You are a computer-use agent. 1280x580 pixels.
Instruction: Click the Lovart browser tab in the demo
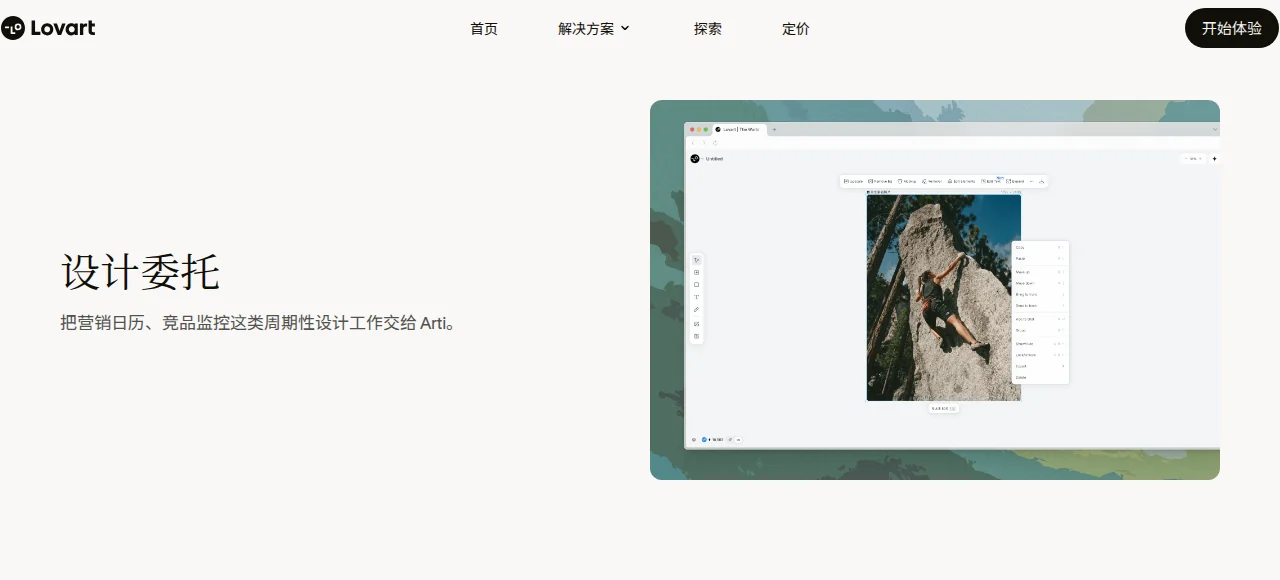(738, 129)
